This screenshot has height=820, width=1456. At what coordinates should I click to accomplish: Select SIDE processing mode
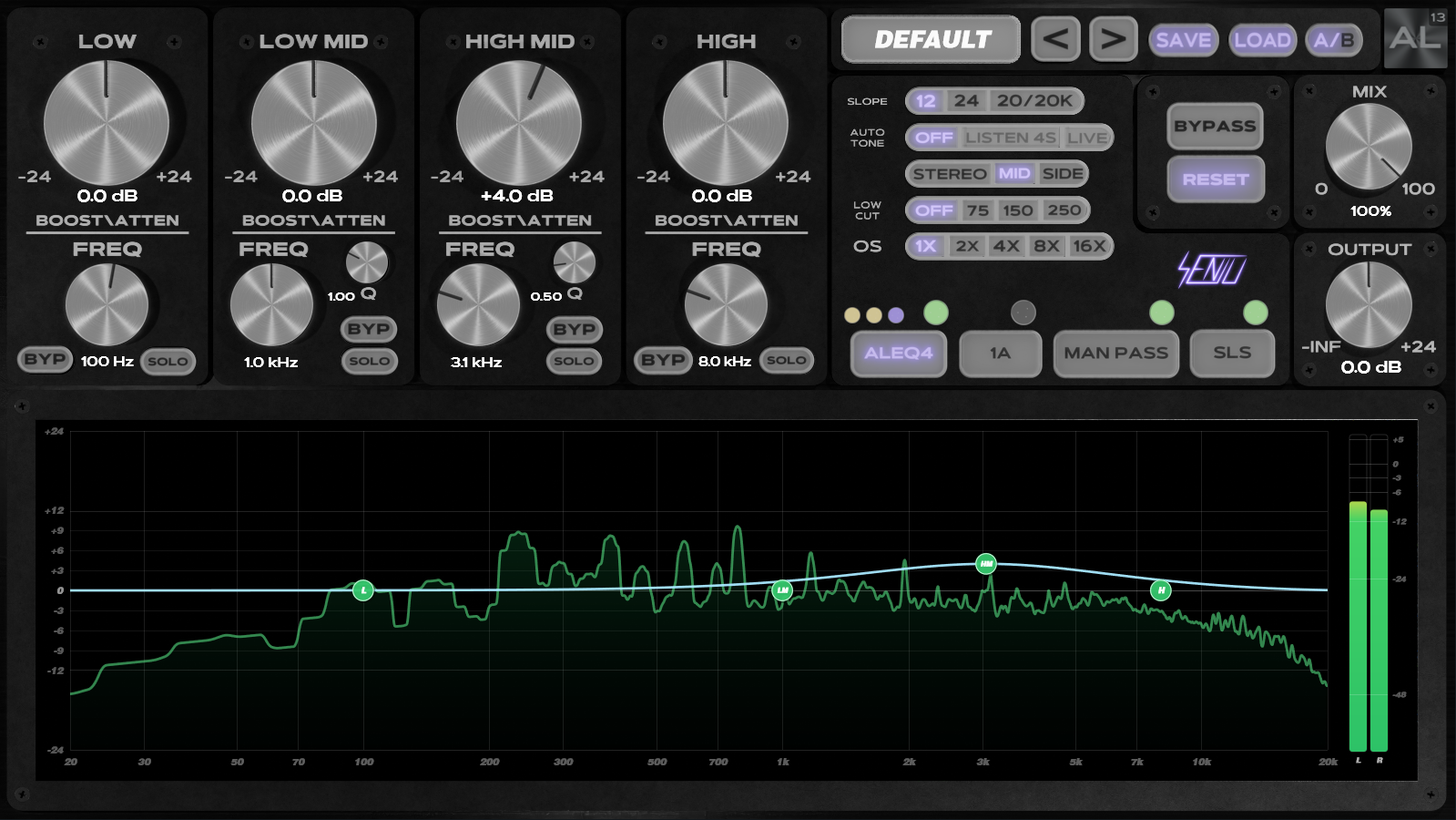(x=1063, y=174)
